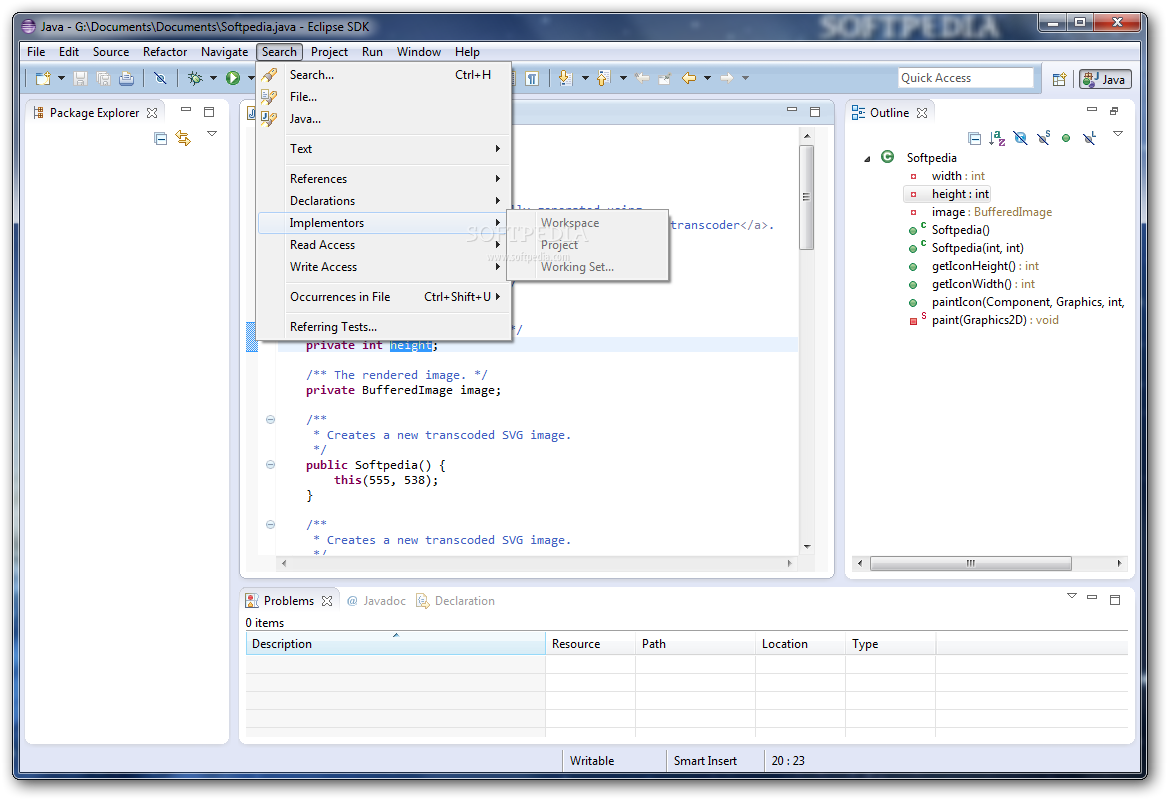Open Next Annotation dropdown arrow
Image resolution: width=1168 pixels, height=800 pixels.
tap(585, 78)
